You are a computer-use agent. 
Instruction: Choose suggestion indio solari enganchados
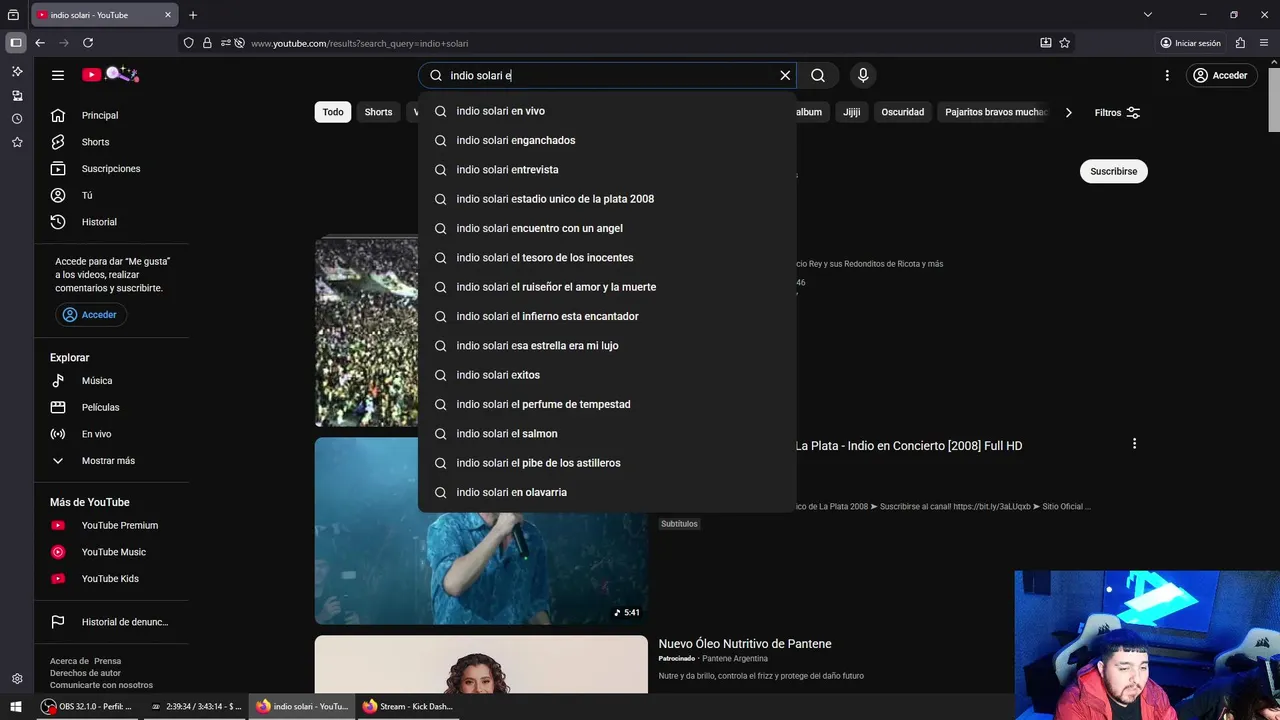tap(607, 140)
